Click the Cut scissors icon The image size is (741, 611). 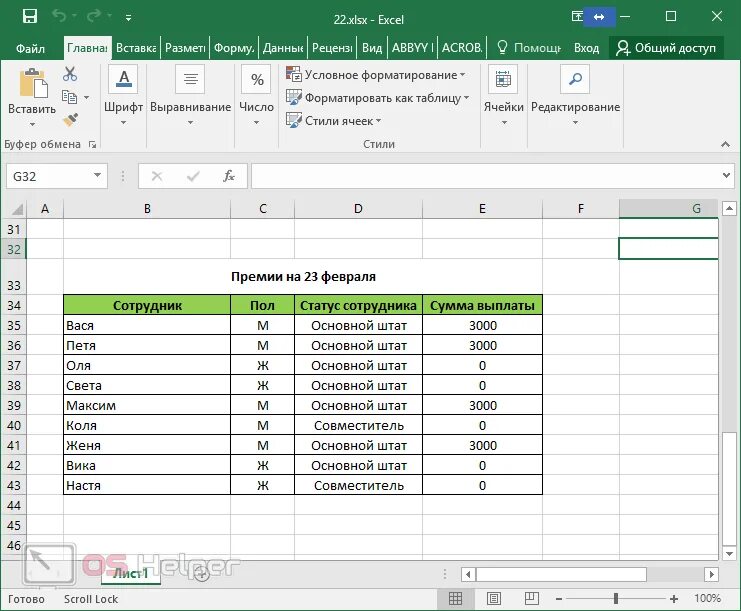point(70,74)
